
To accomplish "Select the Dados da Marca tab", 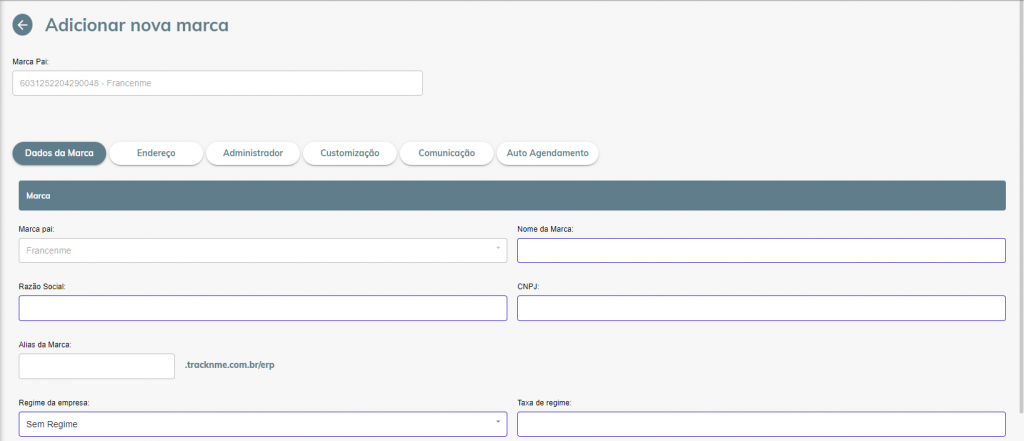I will coord(59,153).
